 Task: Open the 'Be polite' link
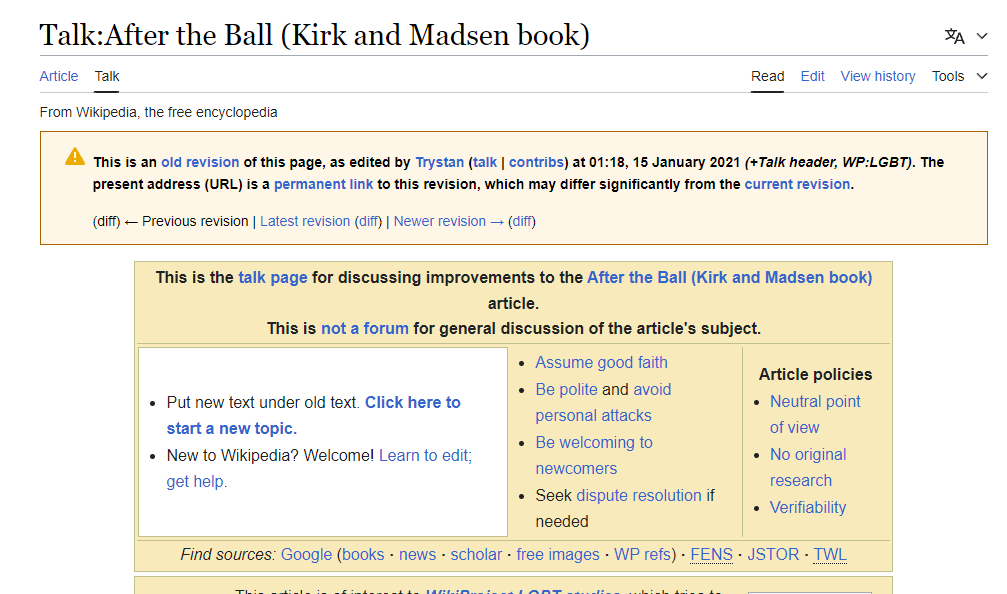[566, 390]
